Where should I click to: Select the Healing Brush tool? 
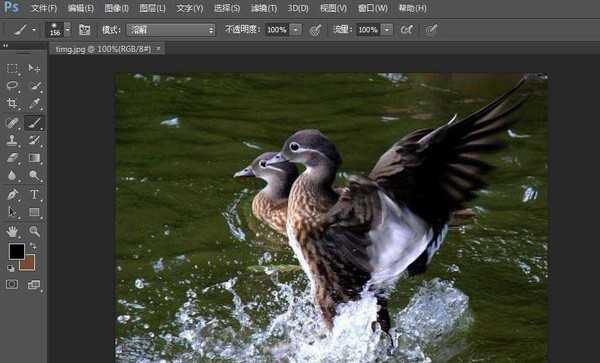(x=12, y=123)
